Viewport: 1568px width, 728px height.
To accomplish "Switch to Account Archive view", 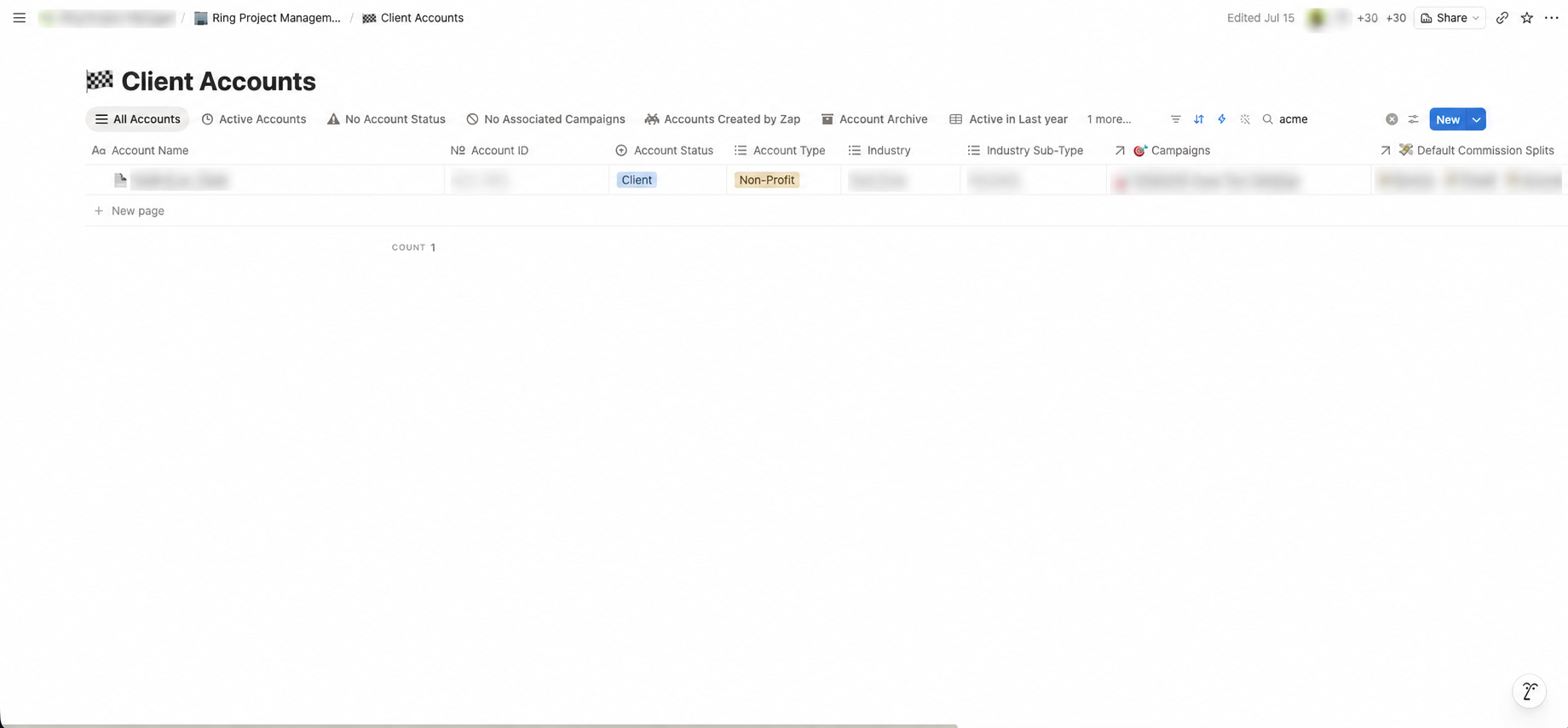I will tap(873, 119).
